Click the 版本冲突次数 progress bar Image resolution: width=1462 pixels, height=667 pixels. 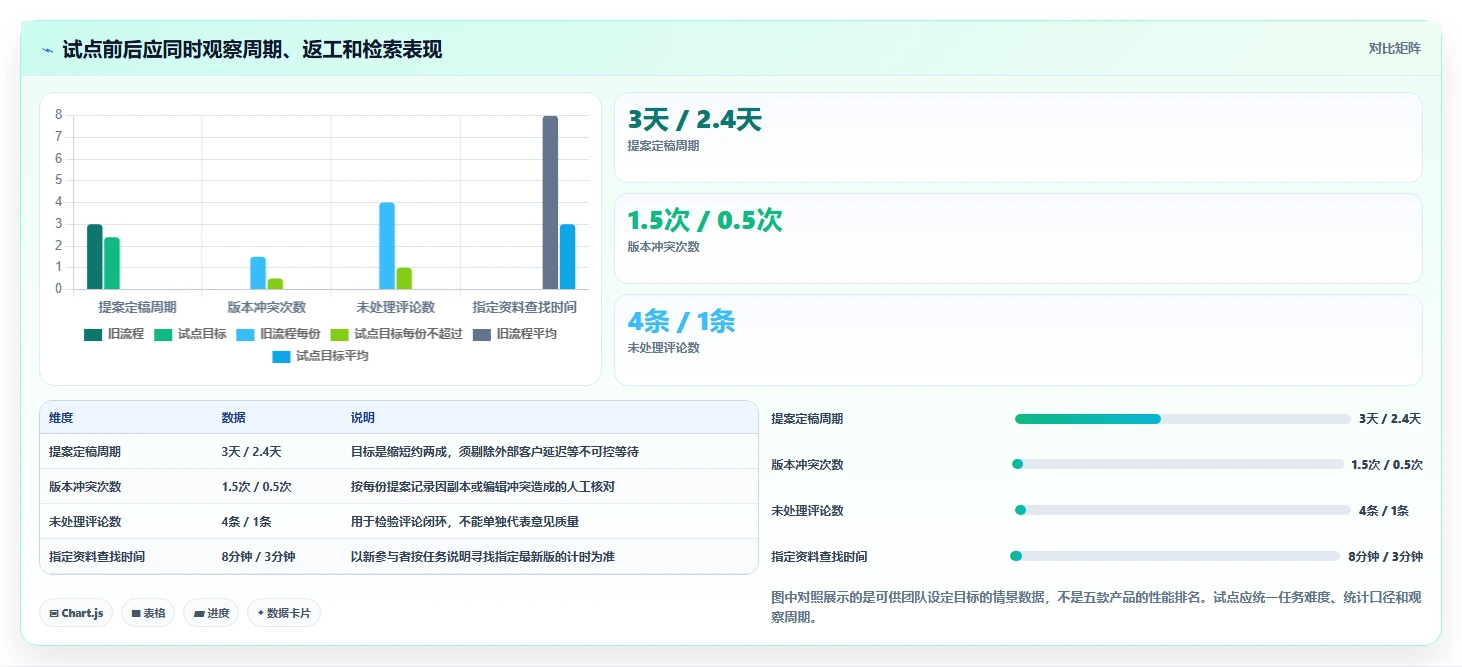tap(1178, 464)
